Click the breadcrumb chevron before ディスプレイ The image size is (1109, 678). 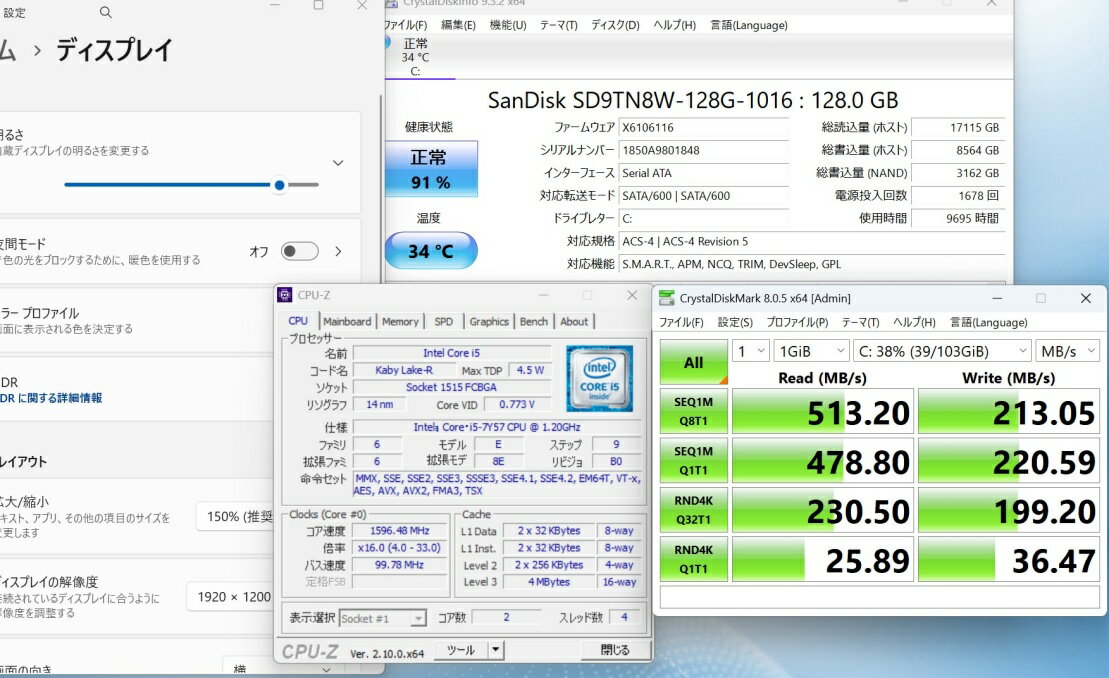point(37,50)
